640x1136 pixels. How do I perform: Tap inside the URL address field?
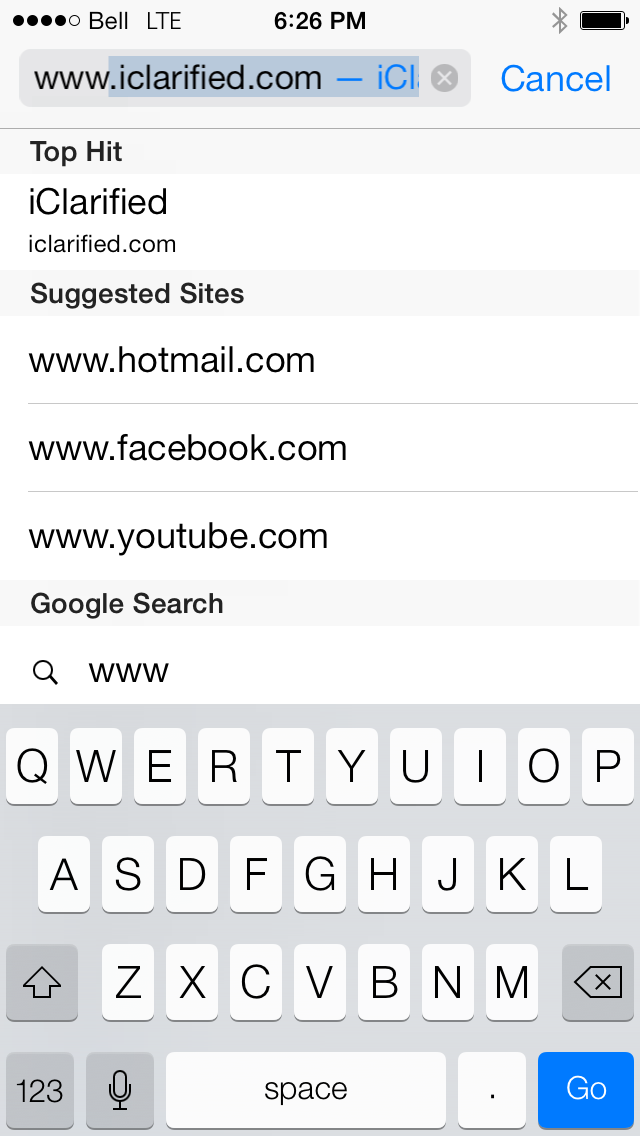coord(226,78)
